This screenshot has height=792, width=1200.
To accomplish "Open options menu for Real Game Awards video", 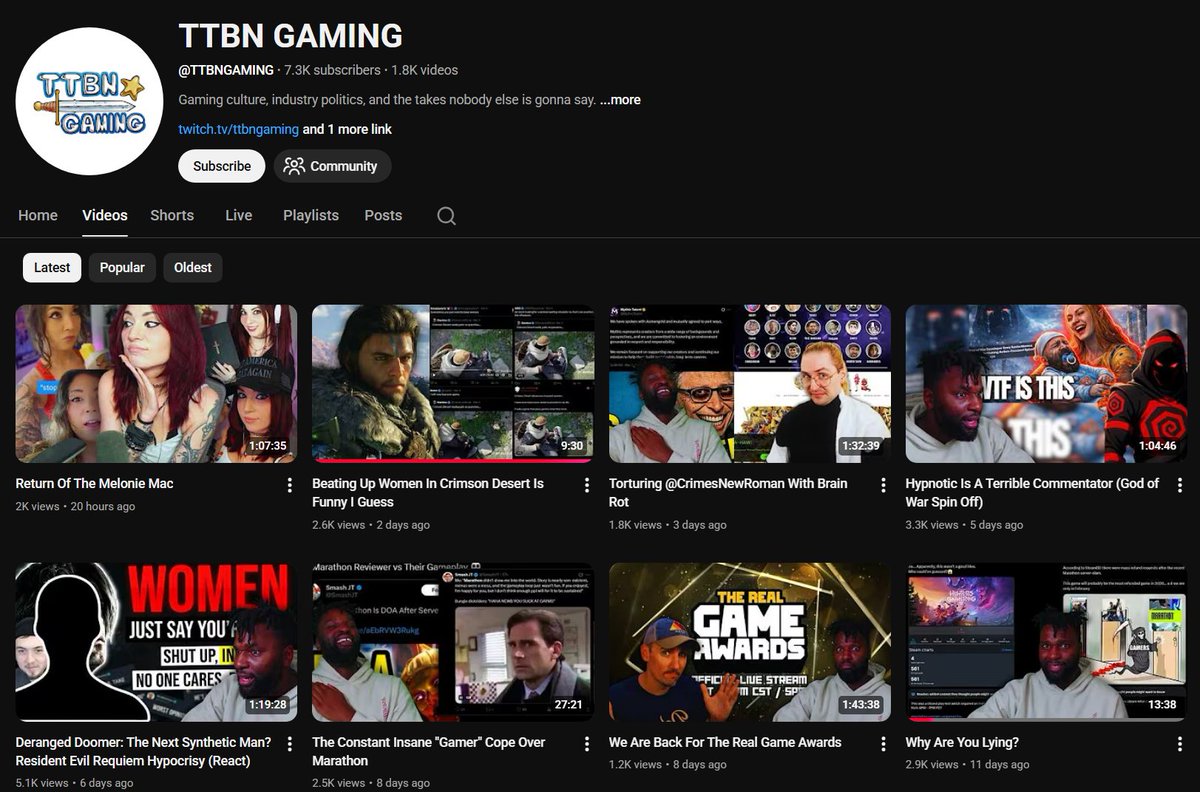I will pyautogui.click(x=883, y=744).
